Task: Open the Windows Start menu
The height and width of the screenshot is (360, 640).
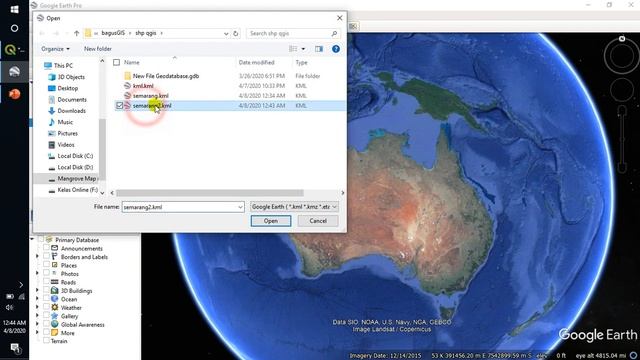Action: point(14,9)
